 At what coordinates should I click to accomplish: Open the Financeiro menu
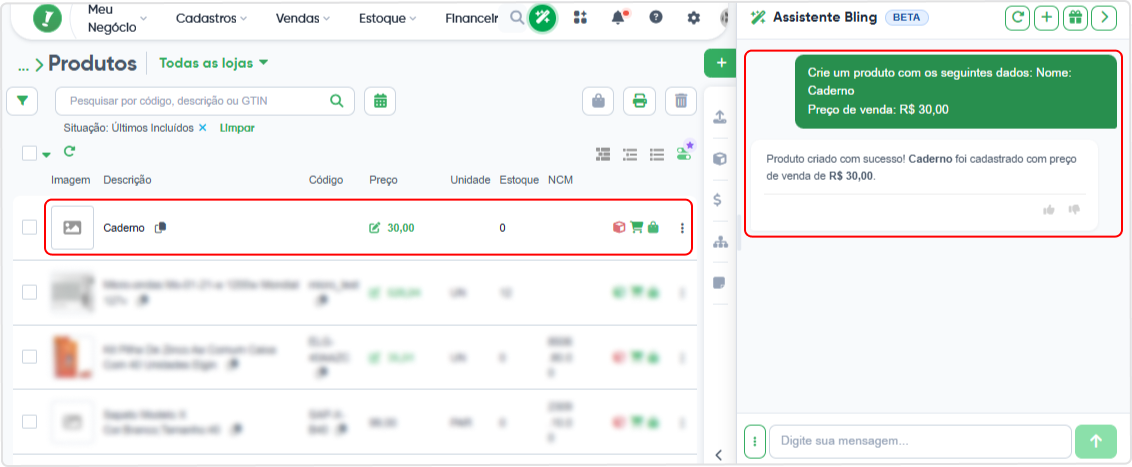point(472,18)
